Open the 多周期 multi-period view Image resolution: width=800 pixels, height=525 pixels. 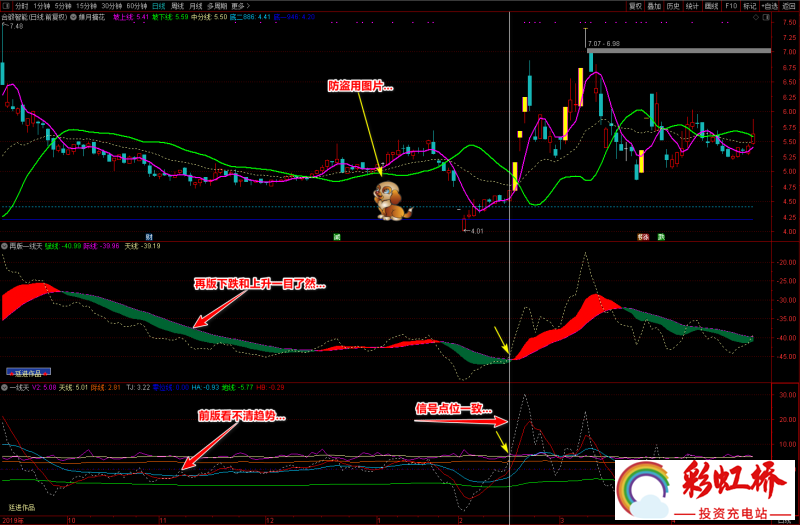point(217,6)
